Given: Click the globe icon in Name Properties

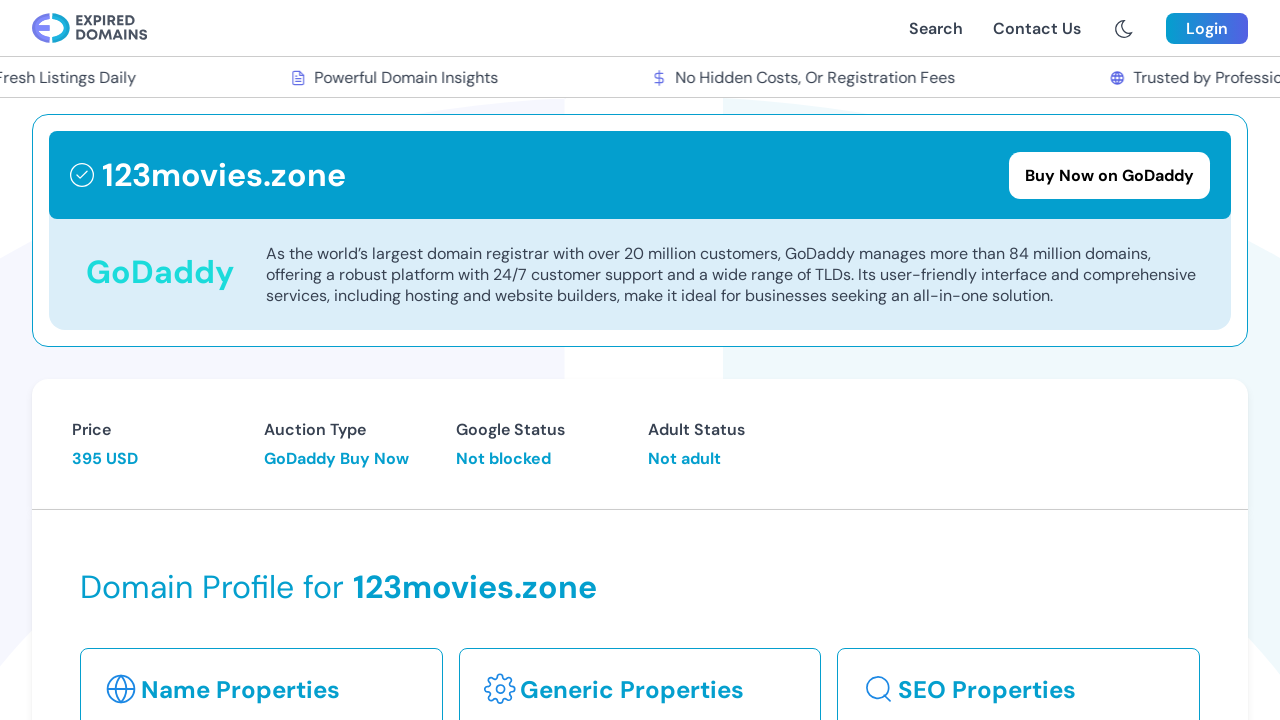Looking at the screenshot, I should 121,689.
